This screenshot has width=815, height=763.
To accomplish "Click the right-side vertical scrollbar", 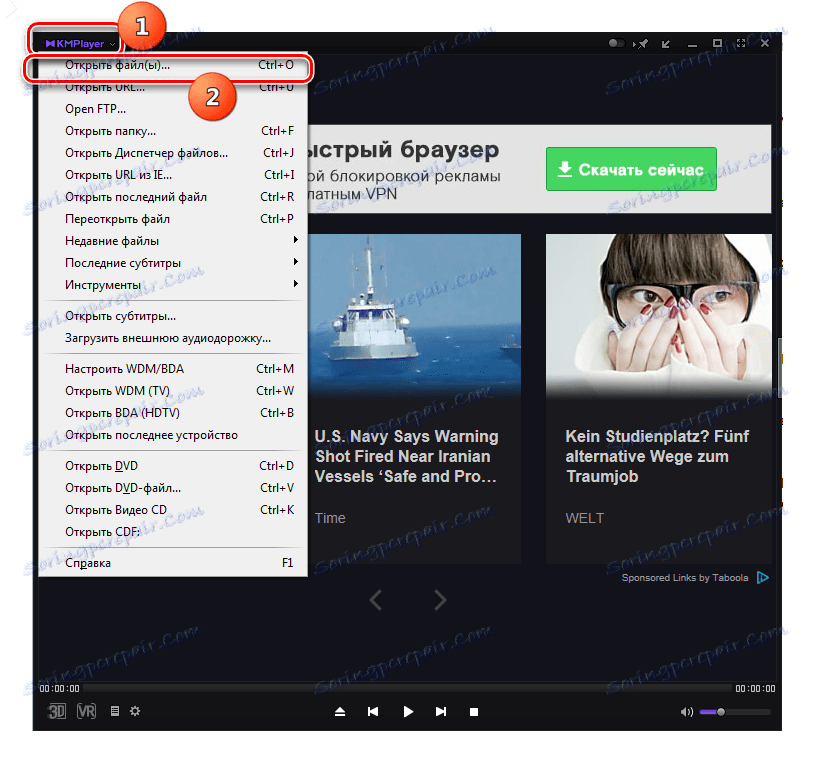I will [780, 368].
